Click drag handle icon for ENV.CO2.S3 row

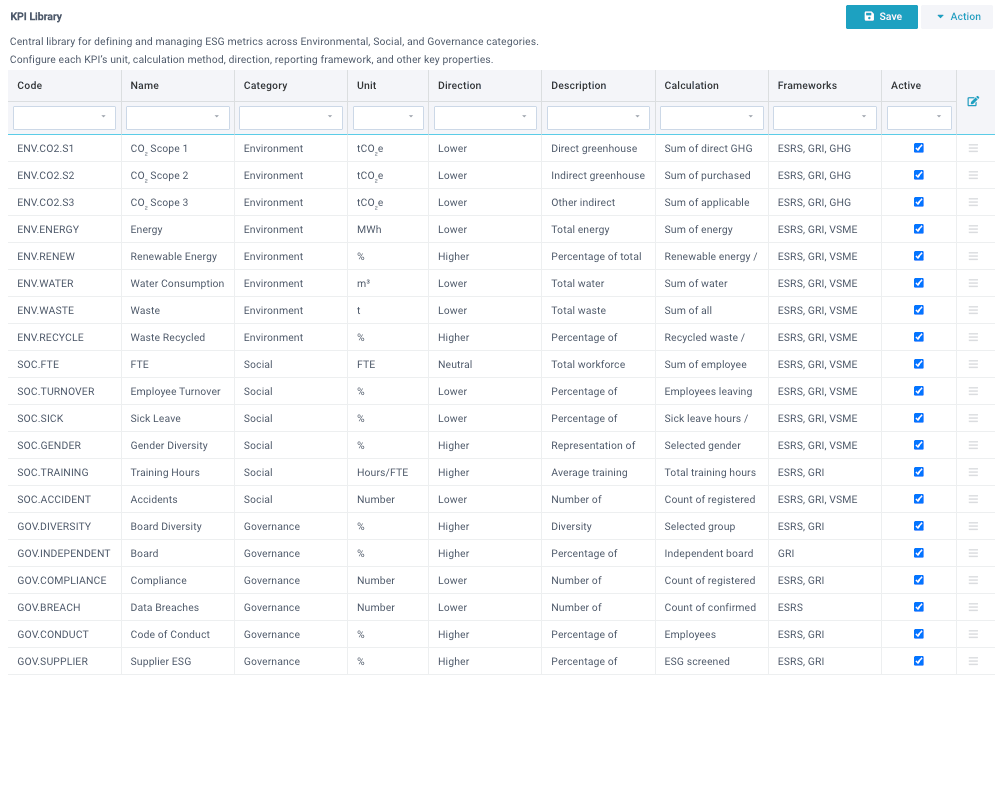click(973, 202)
